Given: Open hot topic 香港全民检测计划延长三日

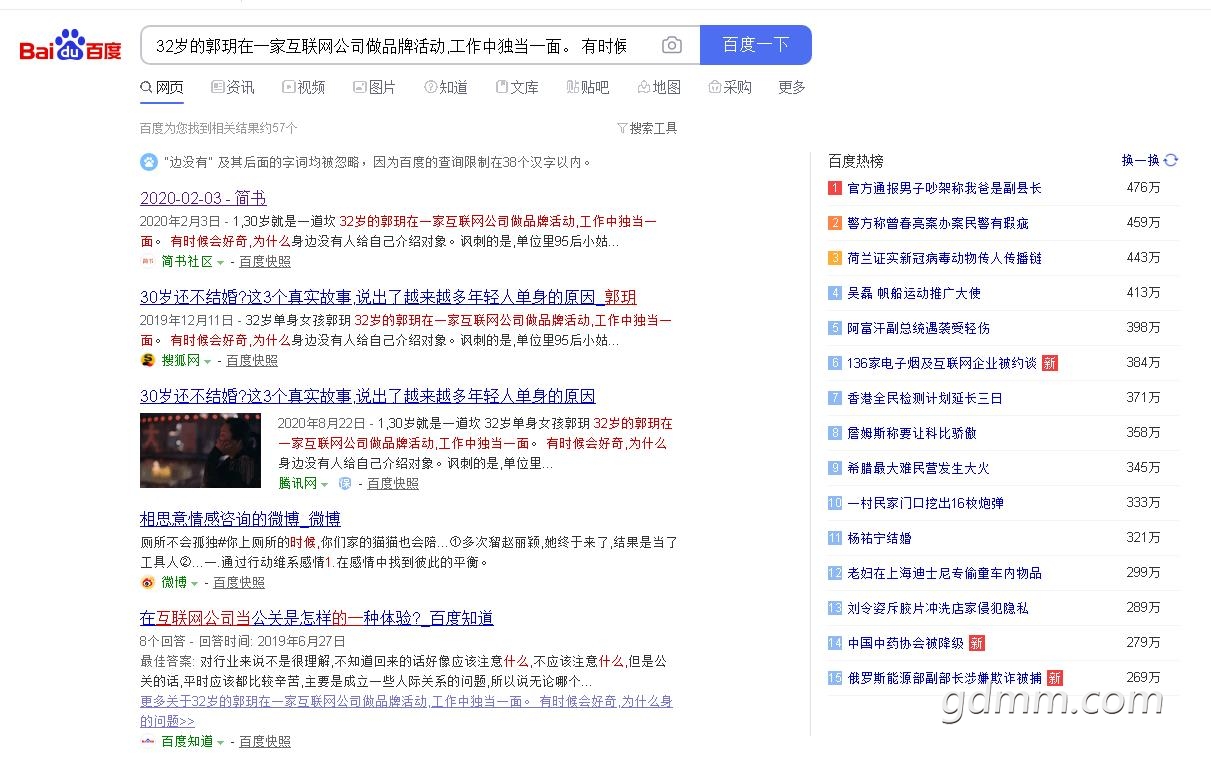Looking at the screenshot, I should coord(925,398).
